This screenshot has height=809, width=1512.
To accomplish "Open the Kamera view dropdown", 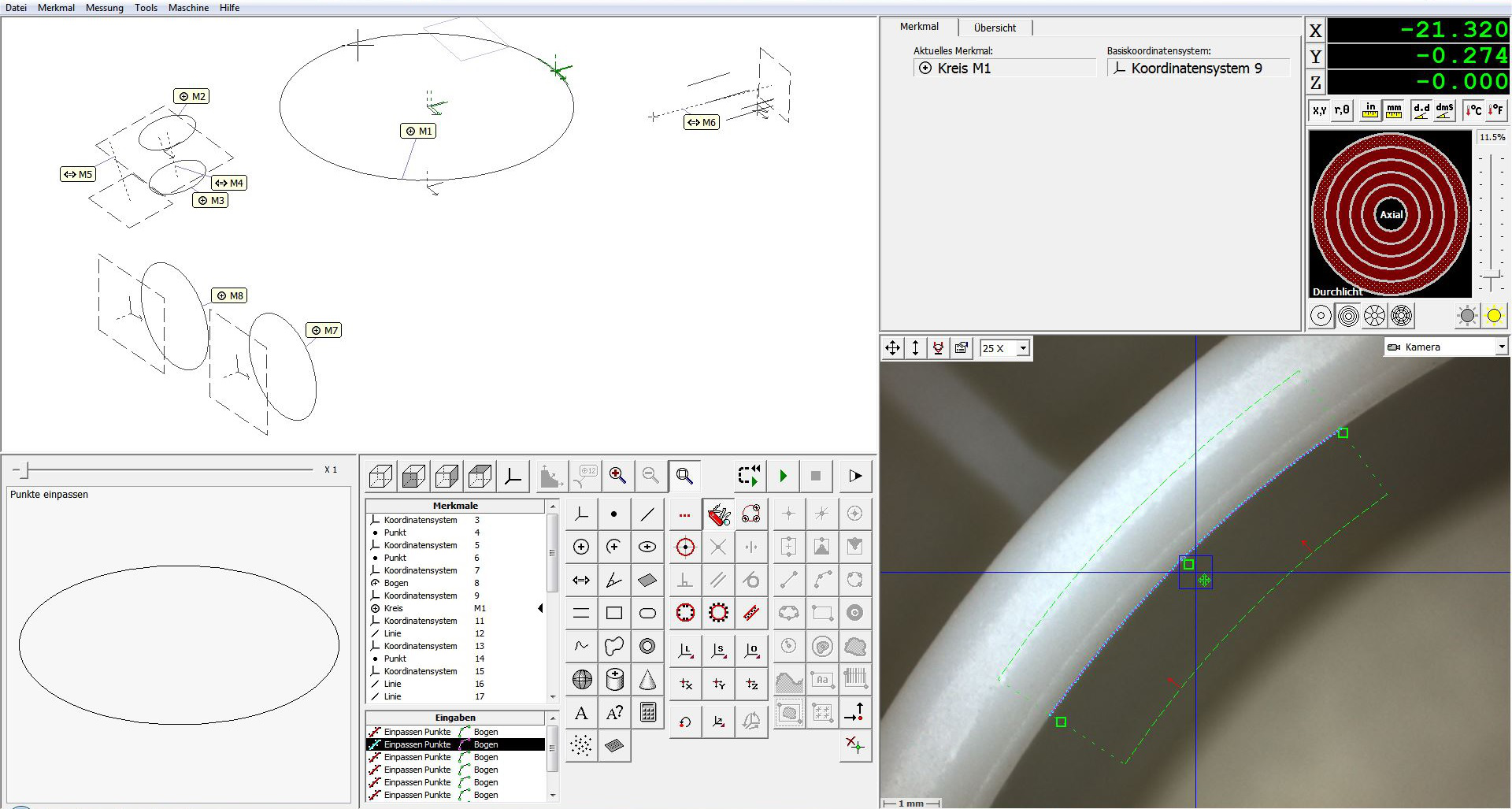I will coord(1501,347).
